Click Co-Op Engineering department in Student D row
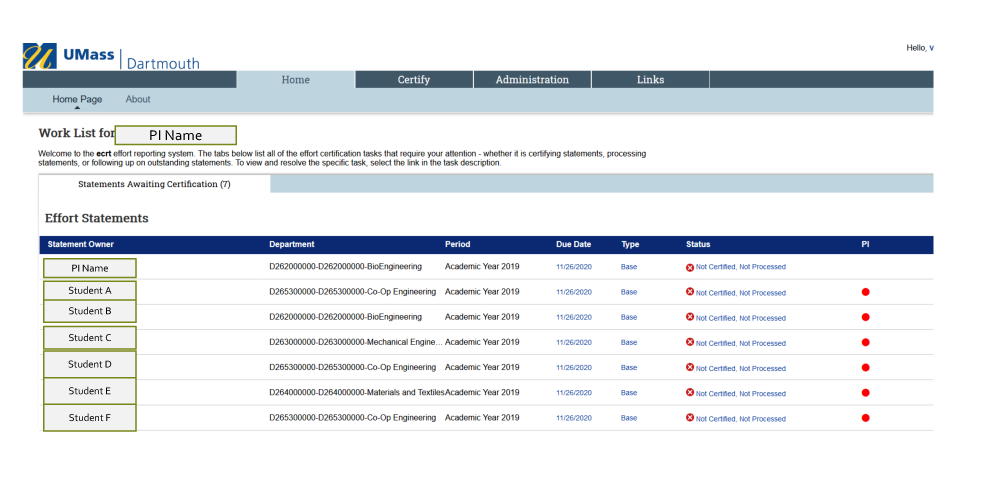Screen dimensions: 996x500 tap(353, 367)
